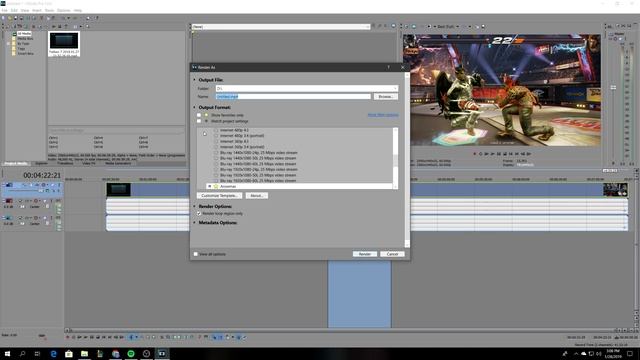The width and height of the screenshot is (640, 360).
Task: Open File Explorer from the taskbar
Action: tap(84, 353)
